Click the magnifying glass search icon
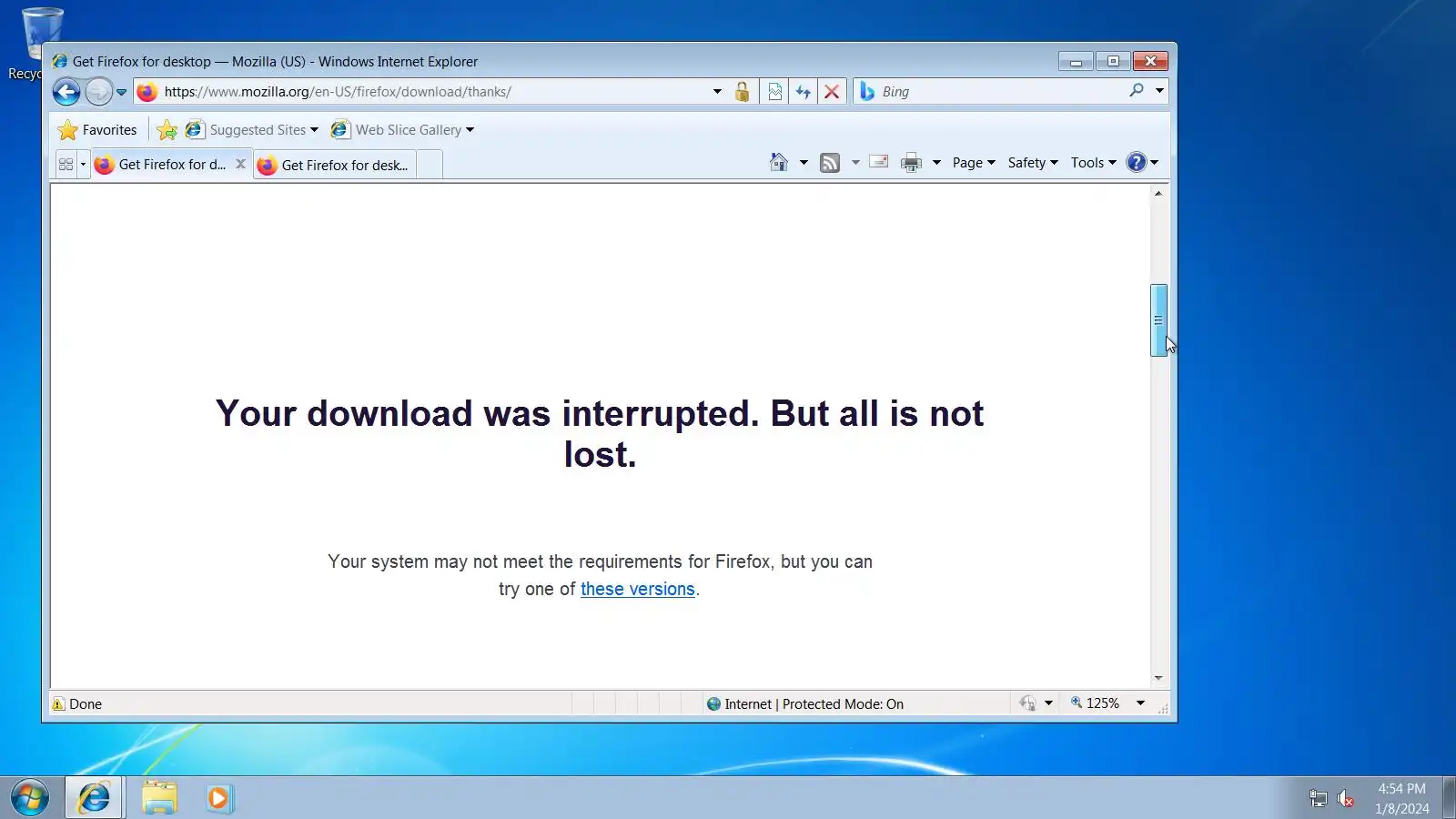Viewport: 1456px width, 819px height. (x=1137, y=91)
